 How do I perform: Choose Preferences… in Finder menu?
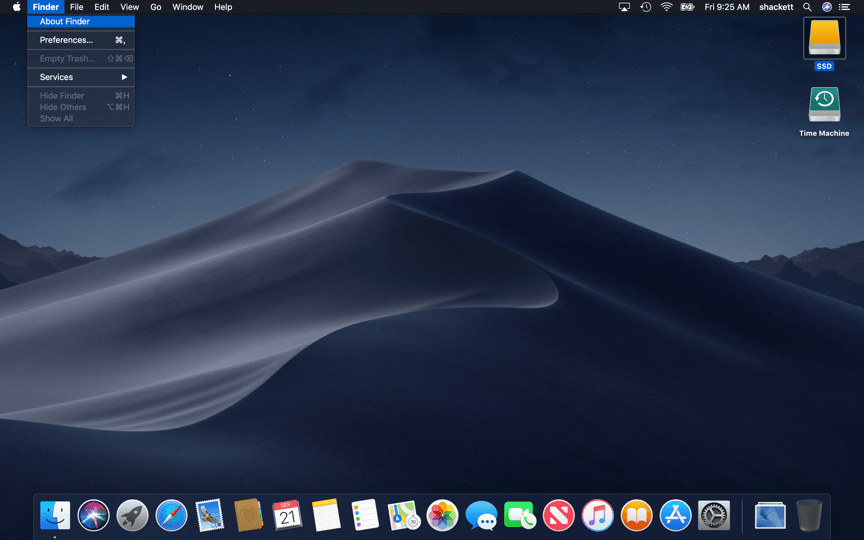[x=81, y=40]
